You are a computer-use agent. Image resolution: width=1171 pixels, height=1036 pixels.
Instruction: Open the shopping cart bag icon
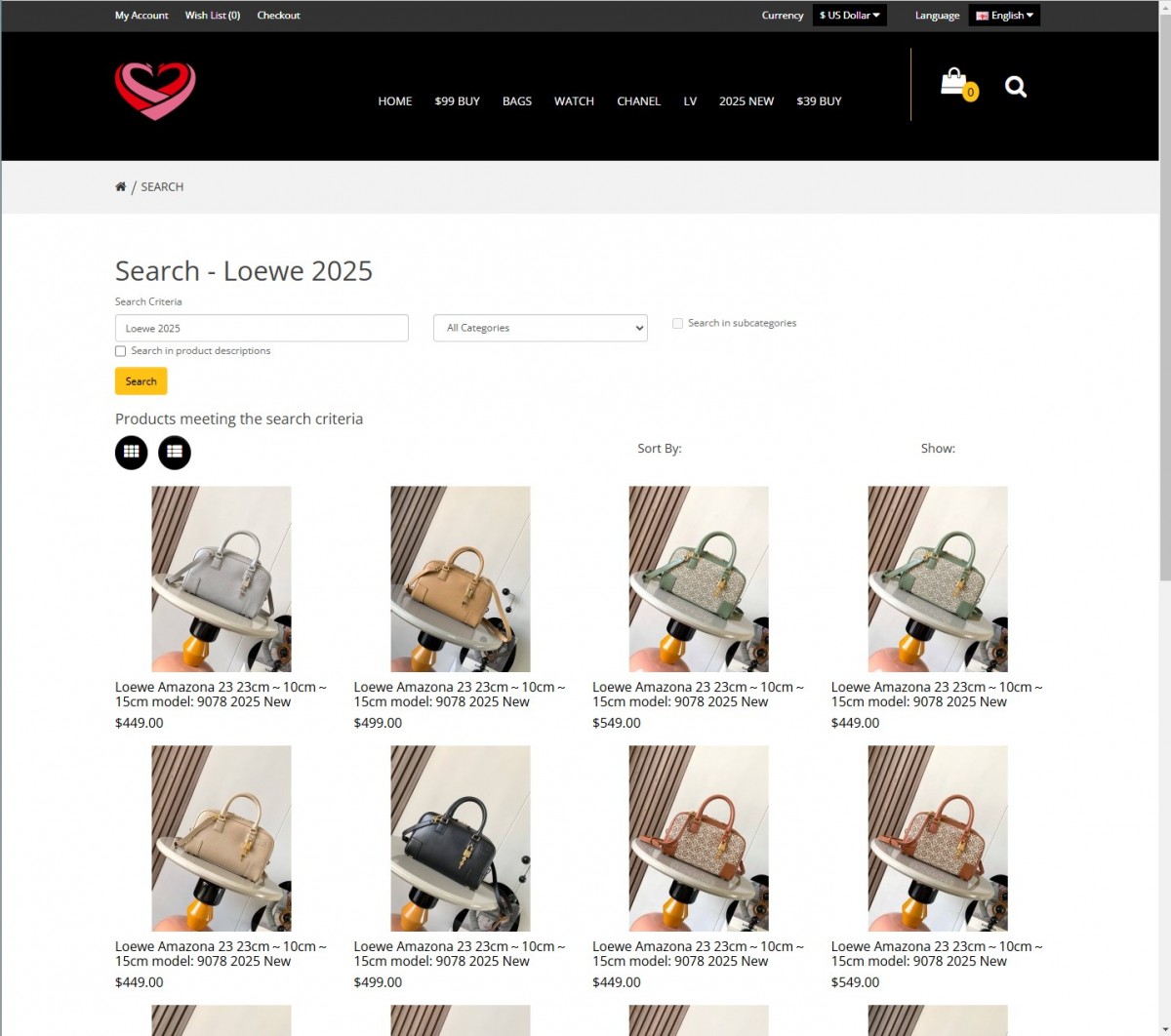[956, 84]
